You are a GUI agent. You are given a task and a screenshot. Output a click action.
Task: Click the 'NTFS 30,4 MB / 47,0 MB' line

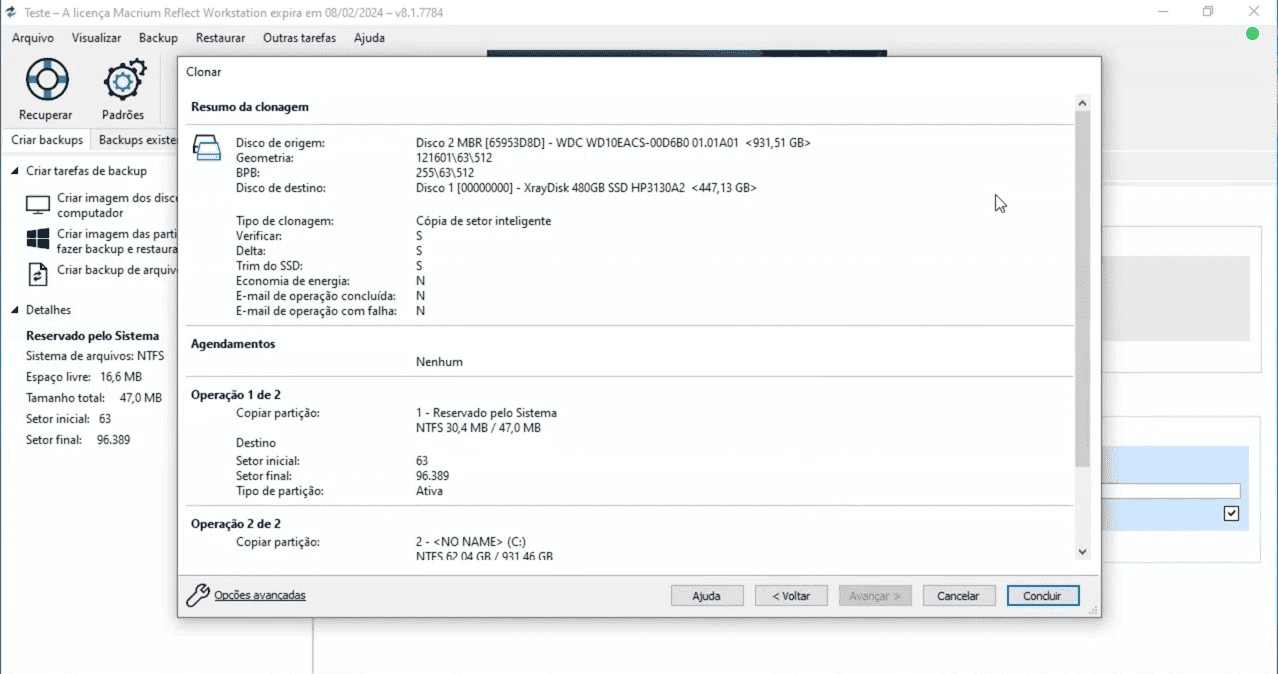pos(479,428)
